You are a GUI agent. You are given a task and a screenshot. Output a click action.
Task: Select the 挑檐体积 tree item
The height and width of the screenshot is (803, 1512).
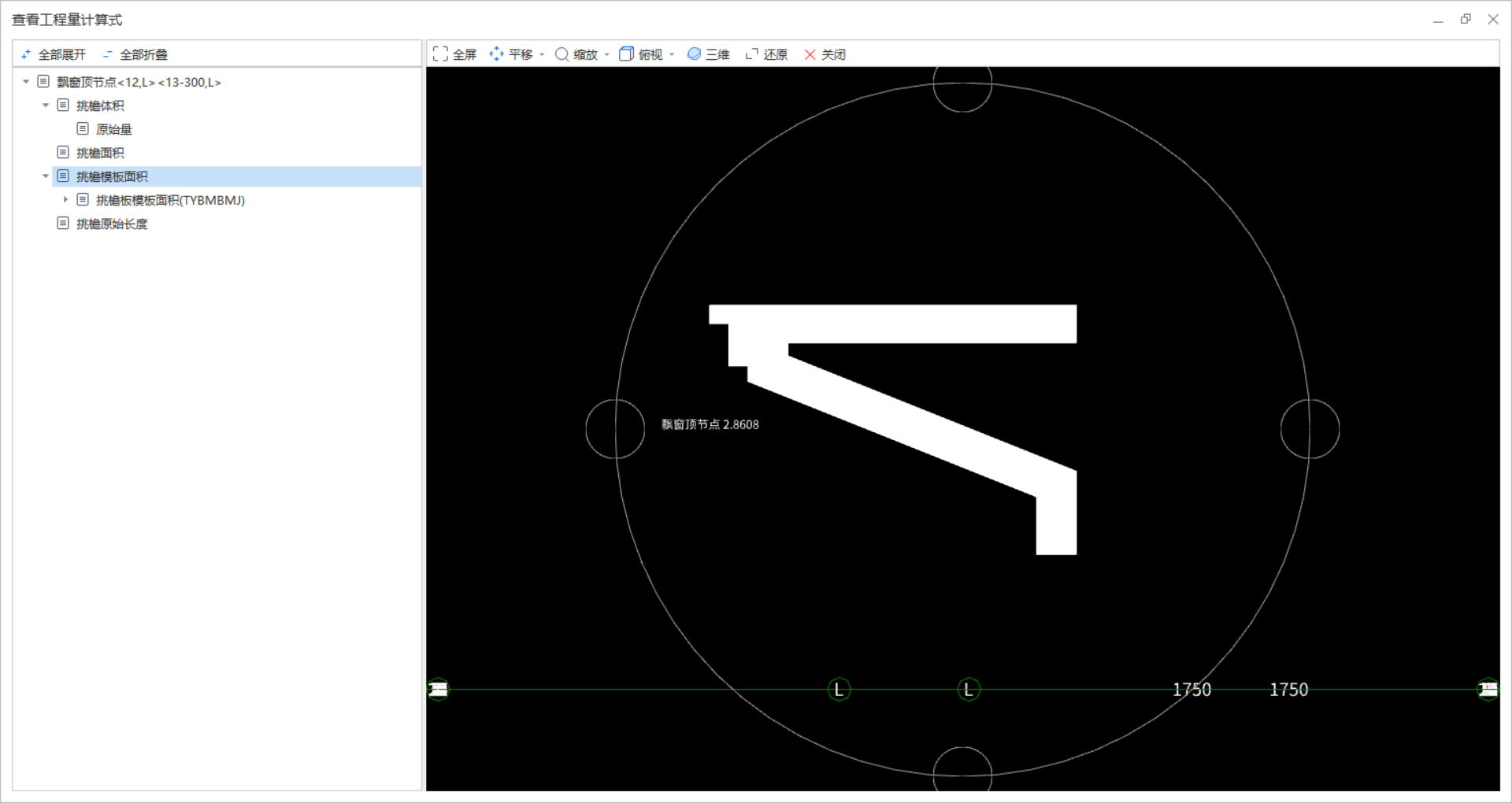[100, 105]
